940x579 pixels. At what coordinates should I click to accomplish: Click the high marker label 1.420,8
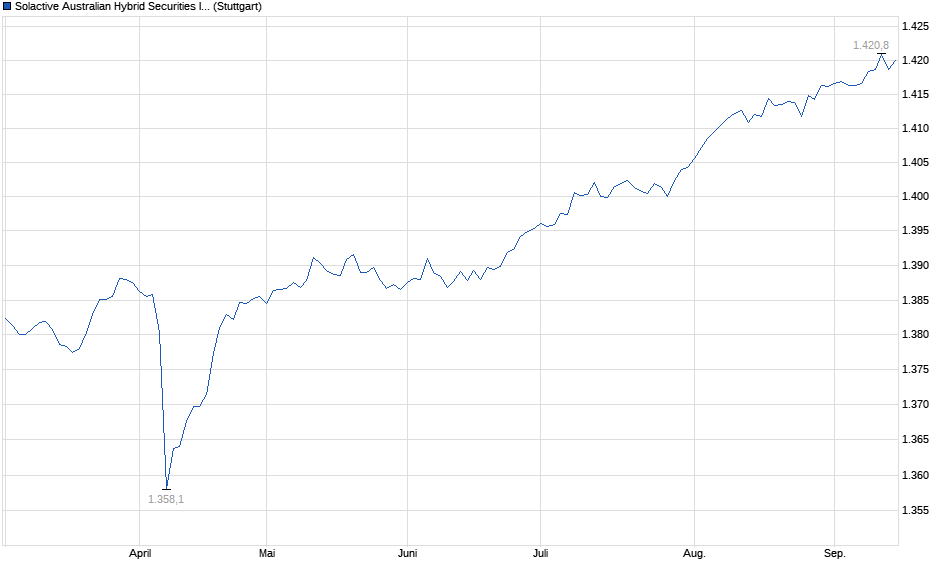871,46
